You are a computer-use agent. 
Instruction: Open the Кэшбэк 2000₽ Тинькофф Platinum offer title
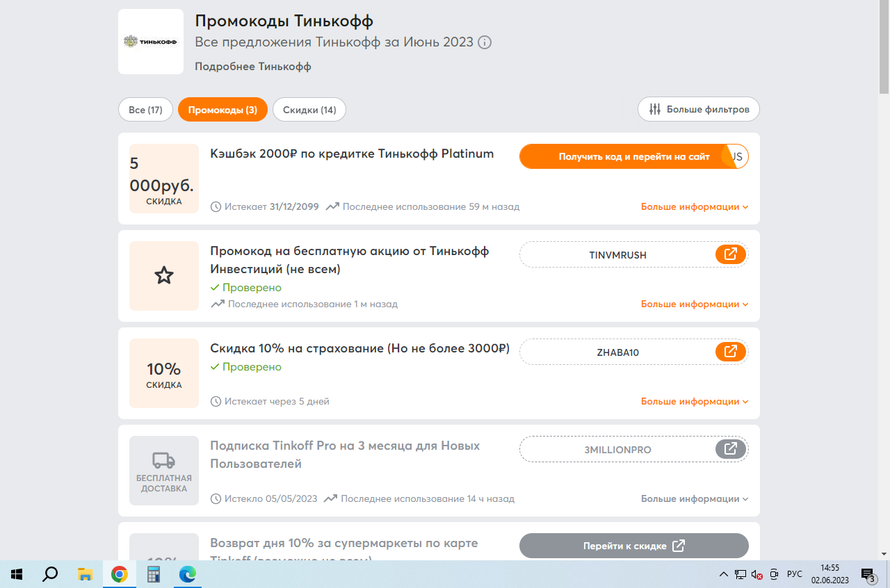pos(351,154)
